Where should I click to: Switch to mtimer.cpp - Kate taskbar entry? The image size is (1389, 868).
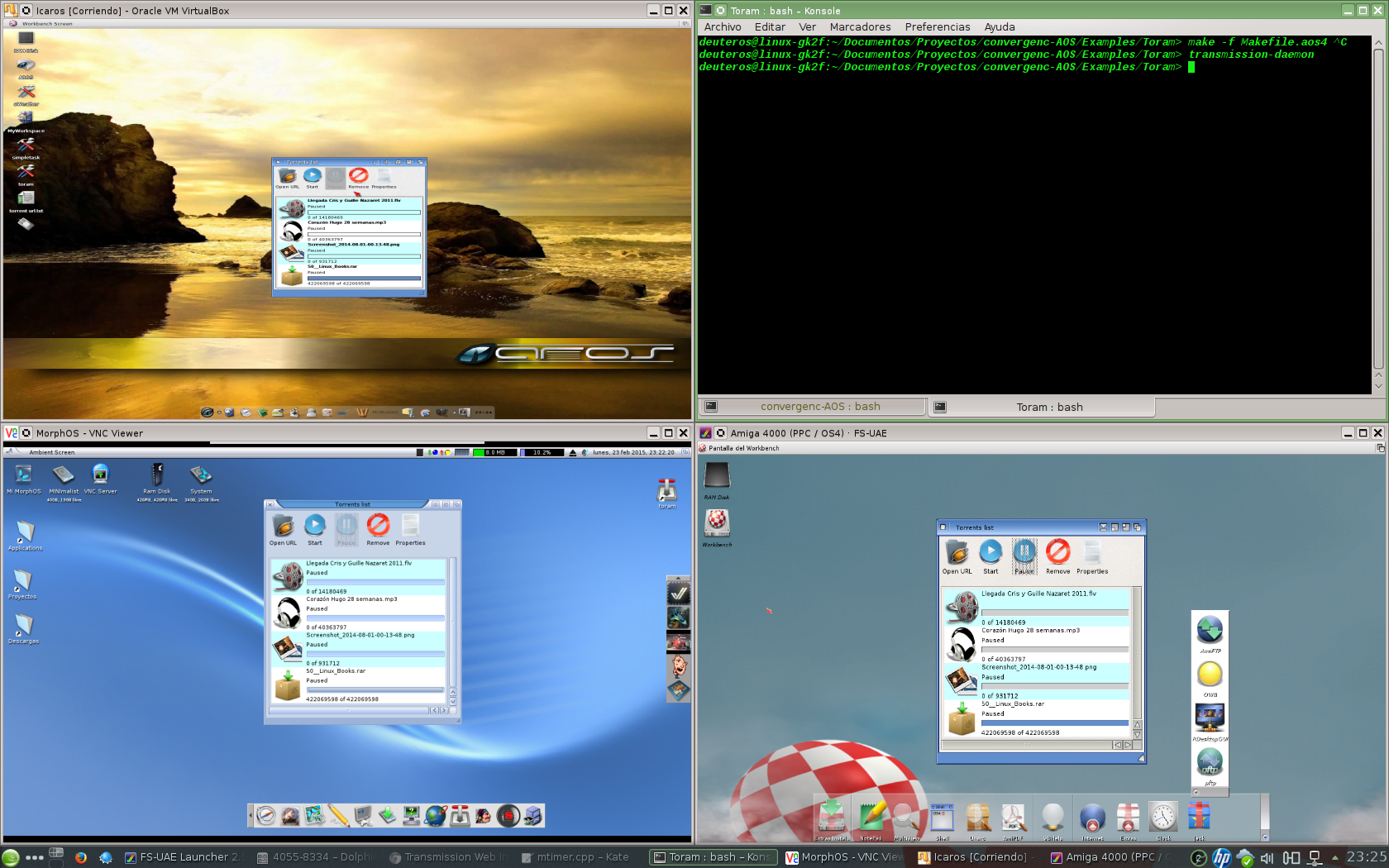point(579,857)
